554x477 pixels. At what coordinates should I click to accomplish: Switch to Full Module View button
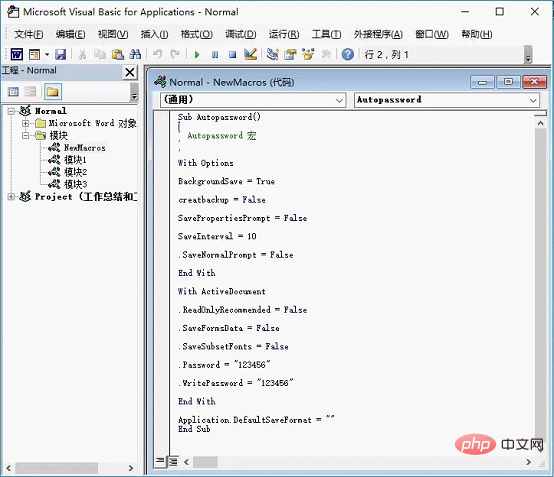click(x=173, y=462)
